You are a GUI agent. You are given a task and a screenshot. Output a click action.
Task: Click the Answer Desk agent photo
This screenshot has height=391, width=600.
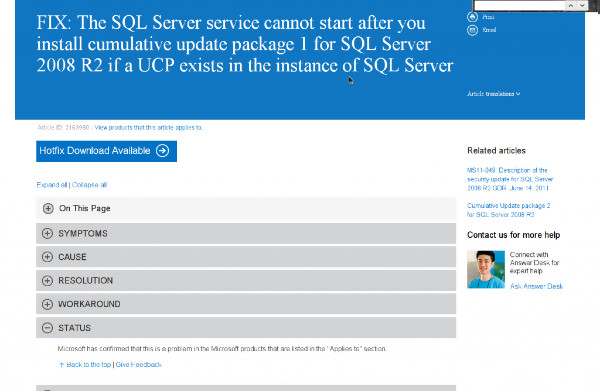pos(486,269)
